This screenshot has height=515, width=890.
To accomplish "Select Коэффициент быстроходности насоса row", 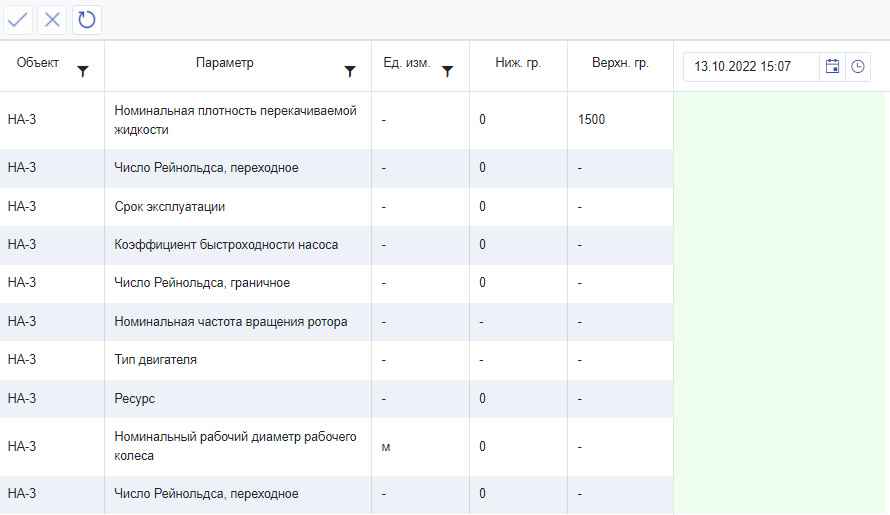I will 226,245.
